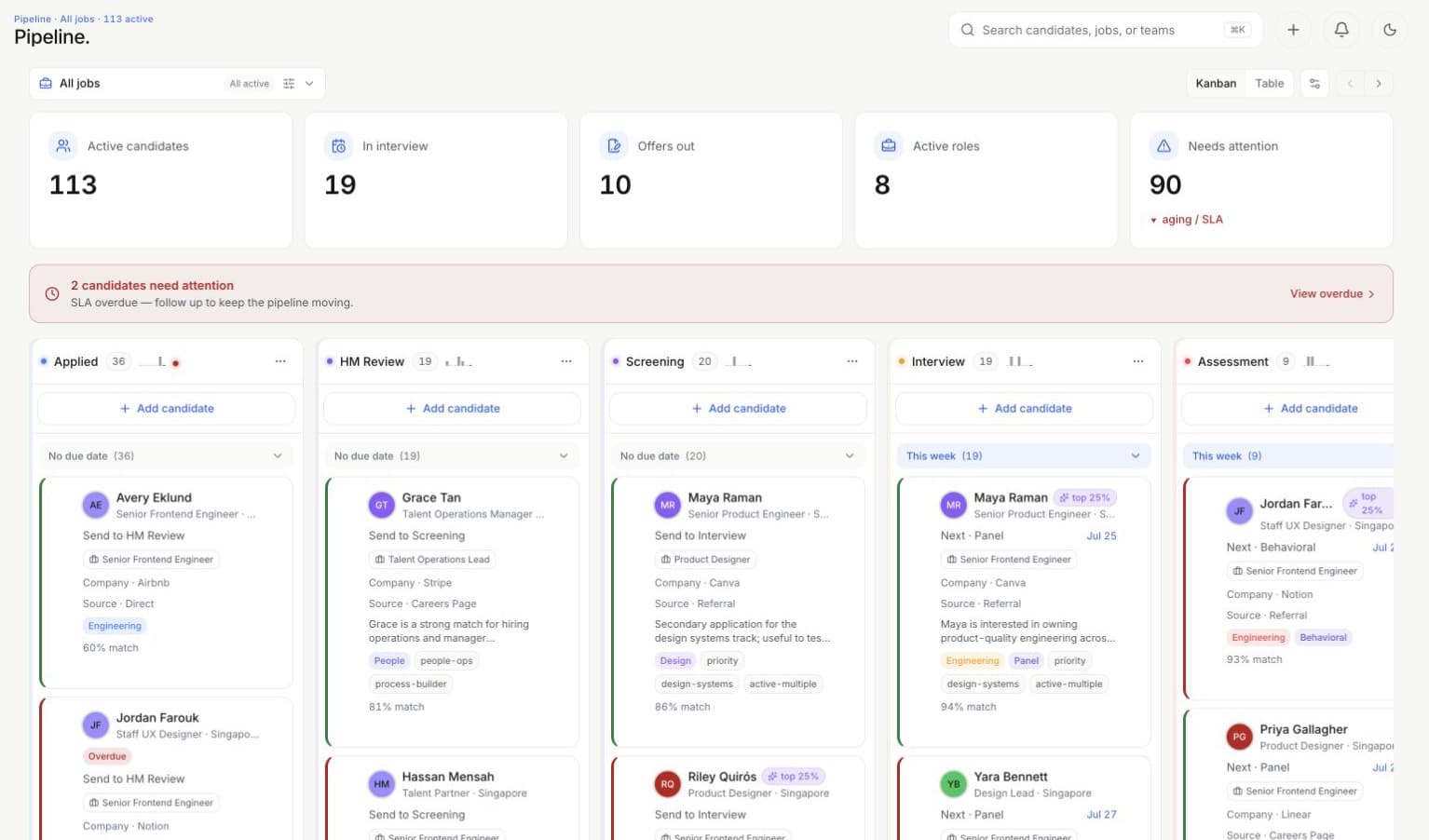
Task: Click Yara Bennett YB avatar
Action: pyautogui.click(x=954, y=784)
